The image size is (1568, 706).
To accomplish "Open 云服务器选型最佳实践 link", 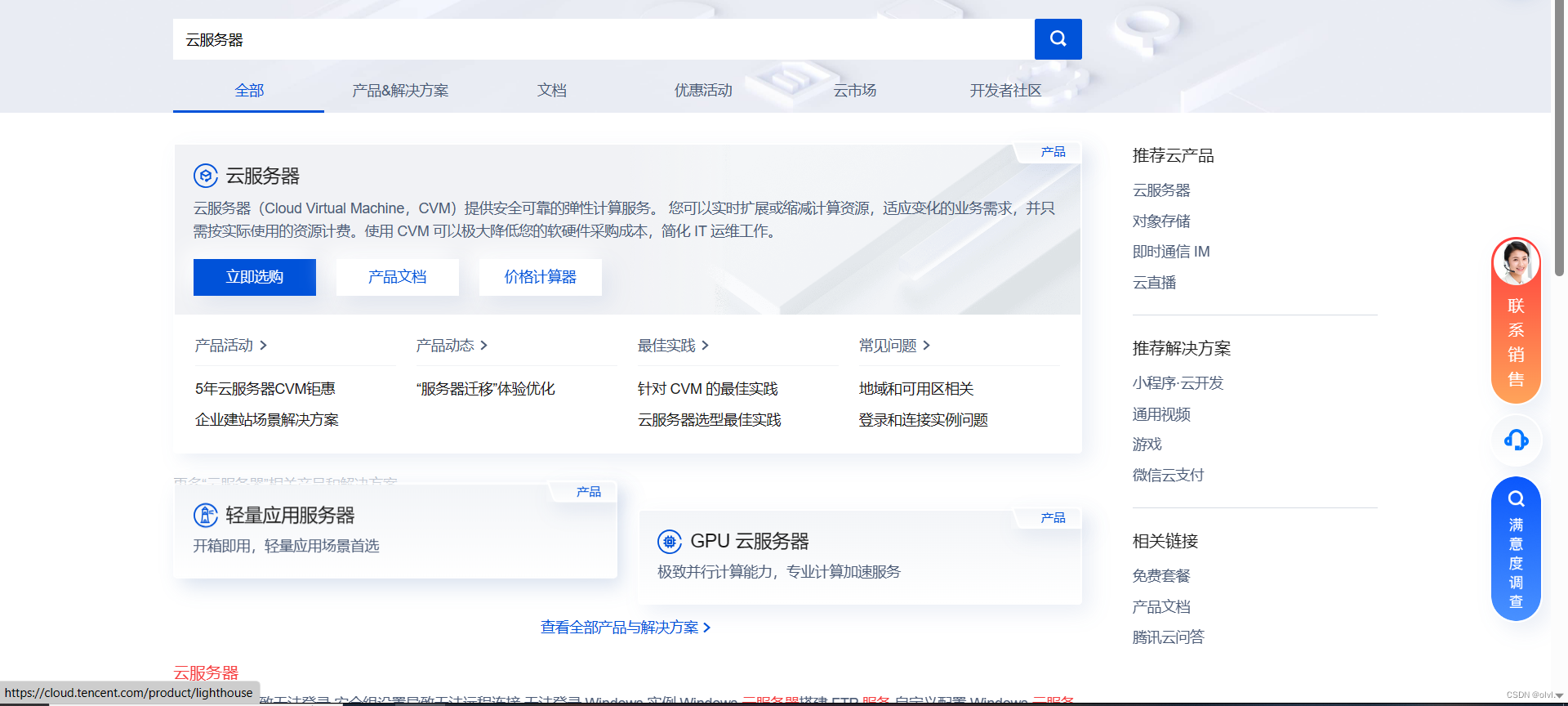I will tap(710, 420).
